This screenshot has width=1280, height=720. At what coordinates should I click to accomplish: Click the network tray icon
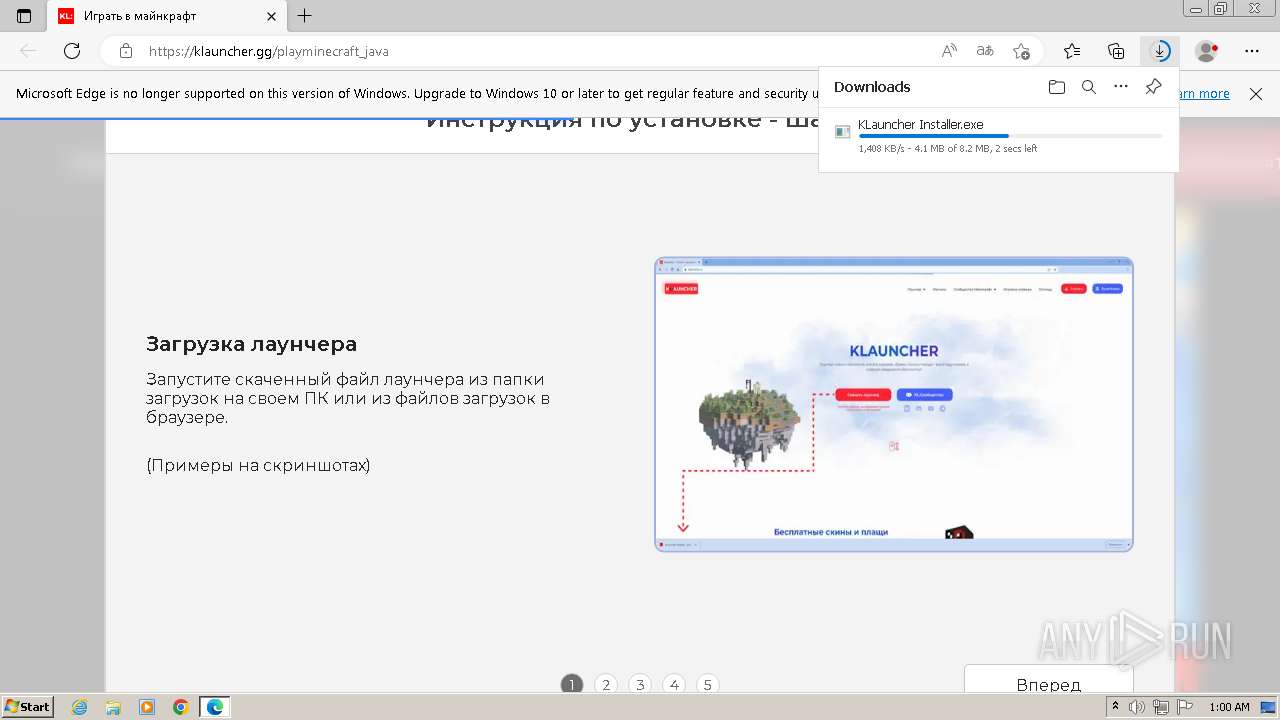pos(1161,707)
